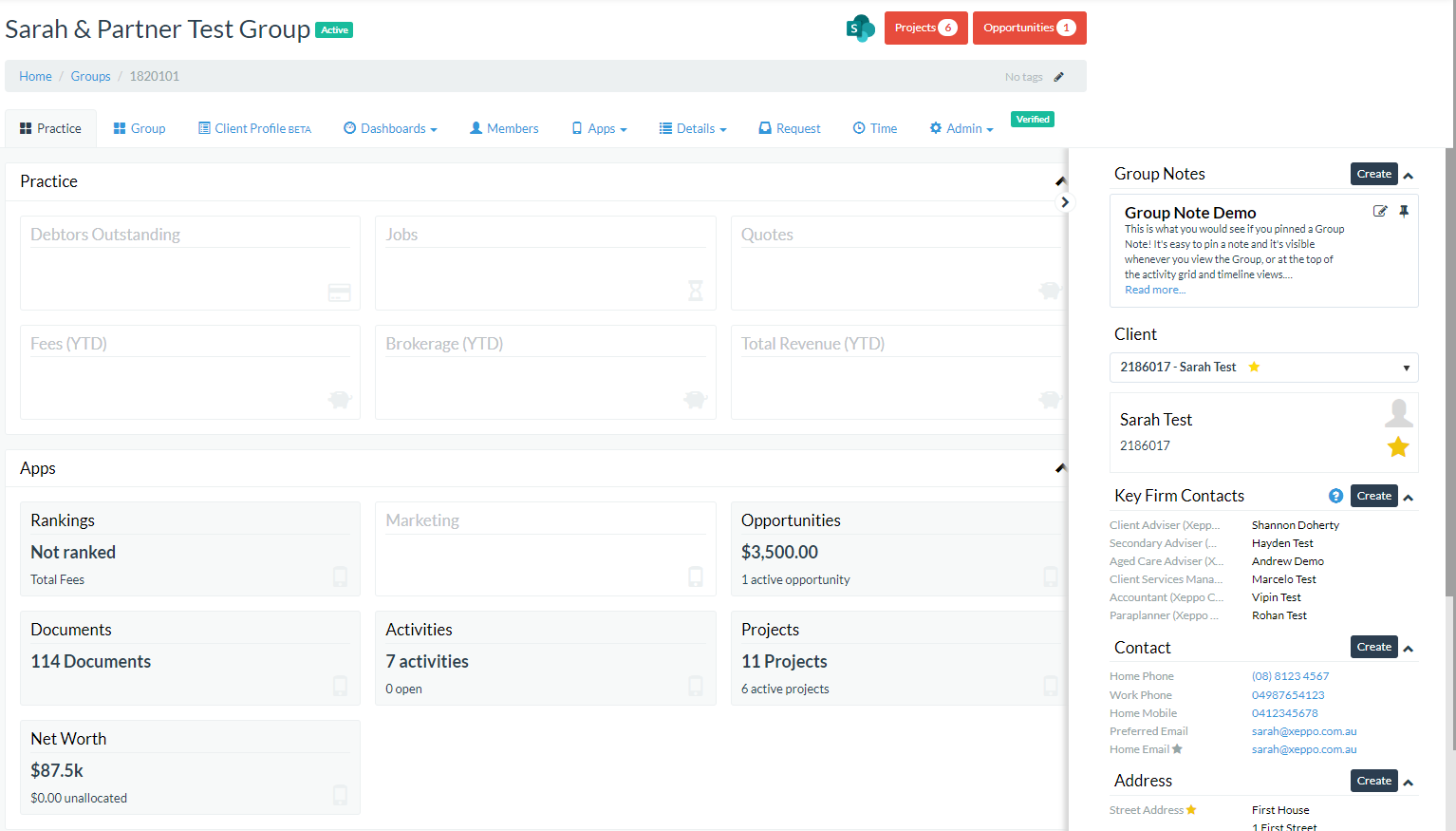
Task: Click the Brokerage (YTD) piggy bank icon
Action: pos(696,400)
